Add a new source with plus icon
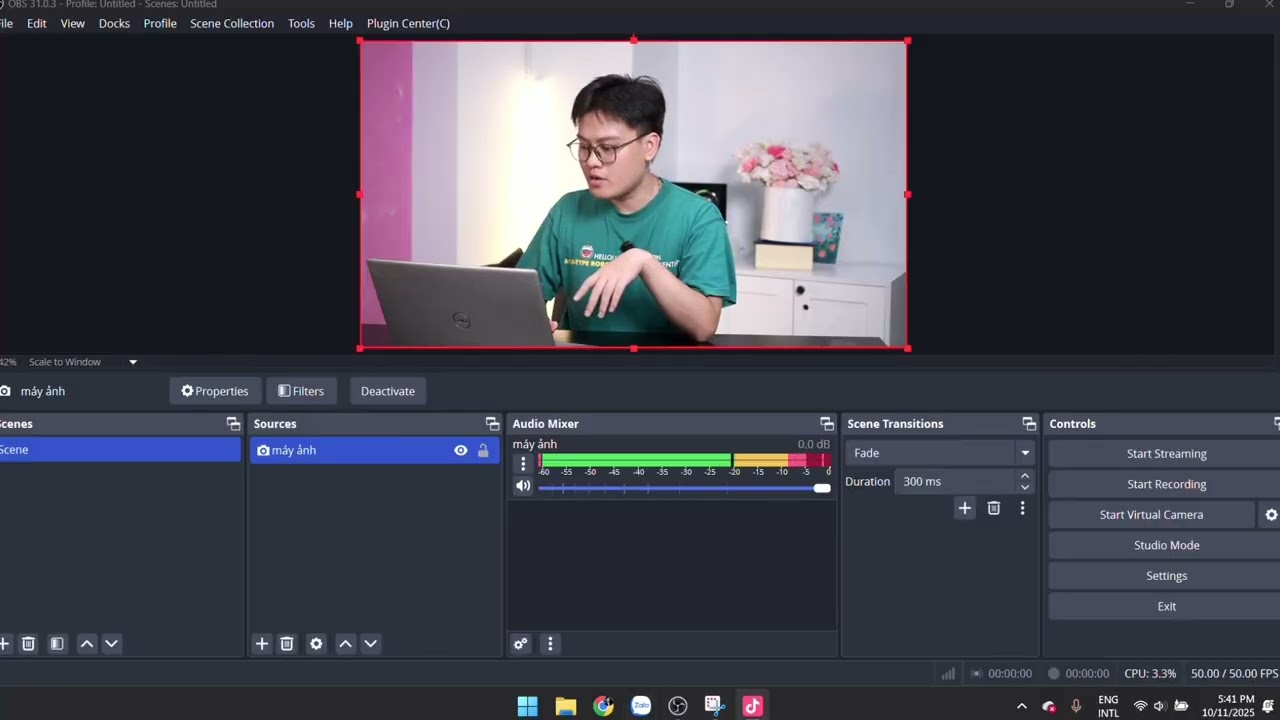This screenshot has width=1280, height=720. 262,644
